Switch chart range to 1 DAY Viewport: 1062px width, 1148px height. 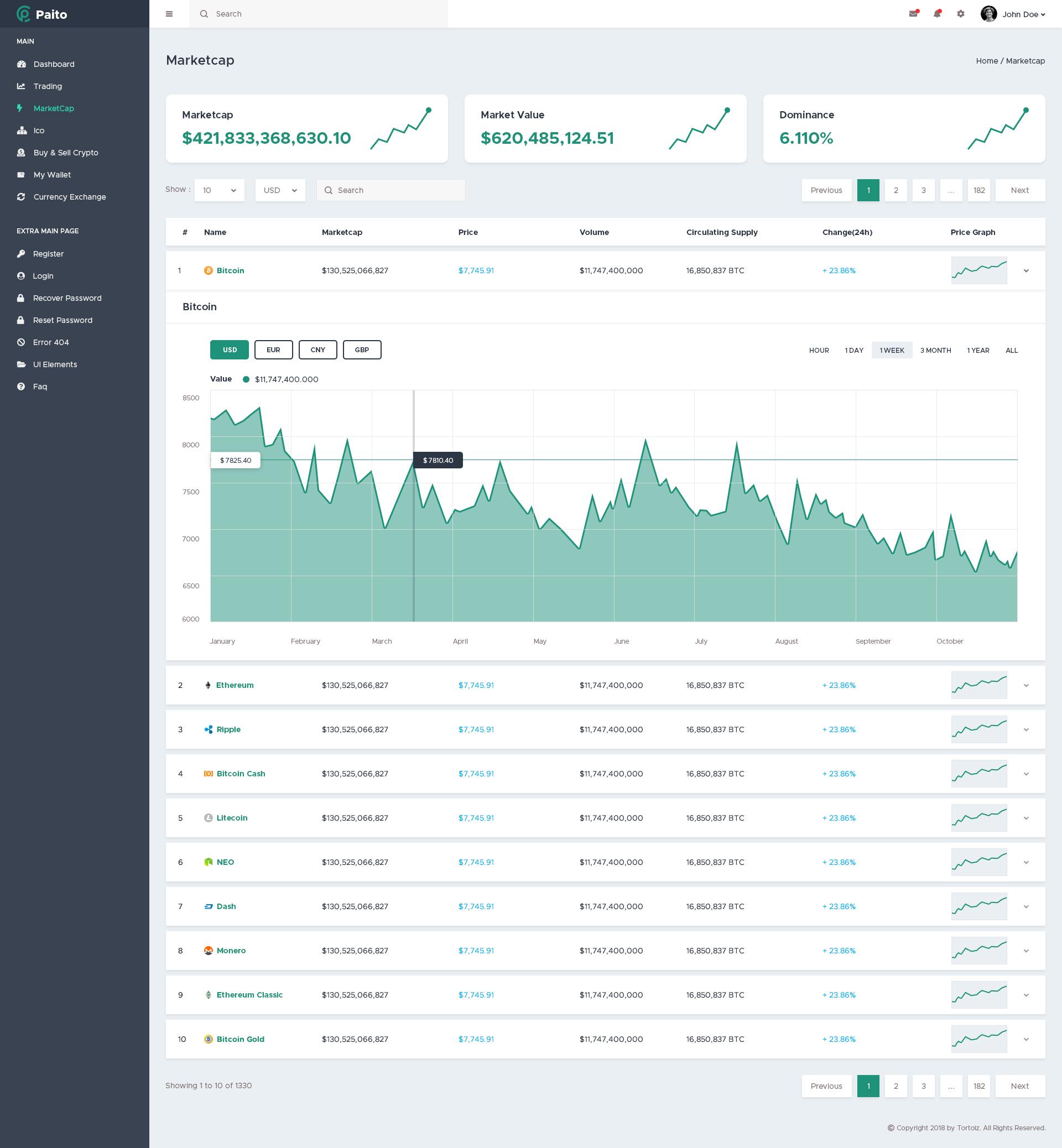[x=854, y=350]
